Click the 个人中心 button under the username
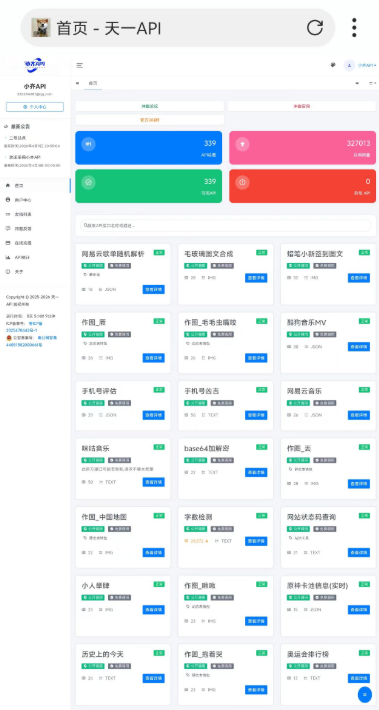The image size is (379, 710). coord(35,107)
